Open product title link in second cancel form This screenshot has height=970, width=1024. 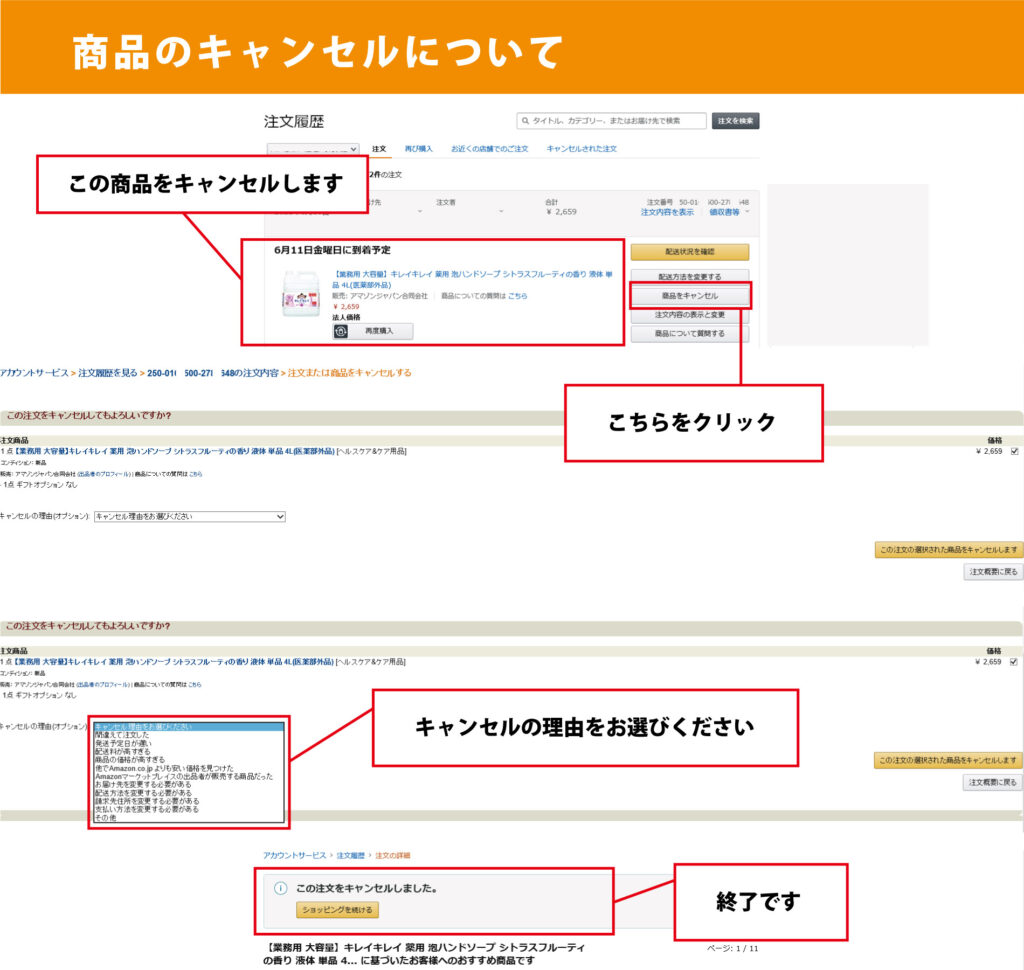[x=174, y=662]
